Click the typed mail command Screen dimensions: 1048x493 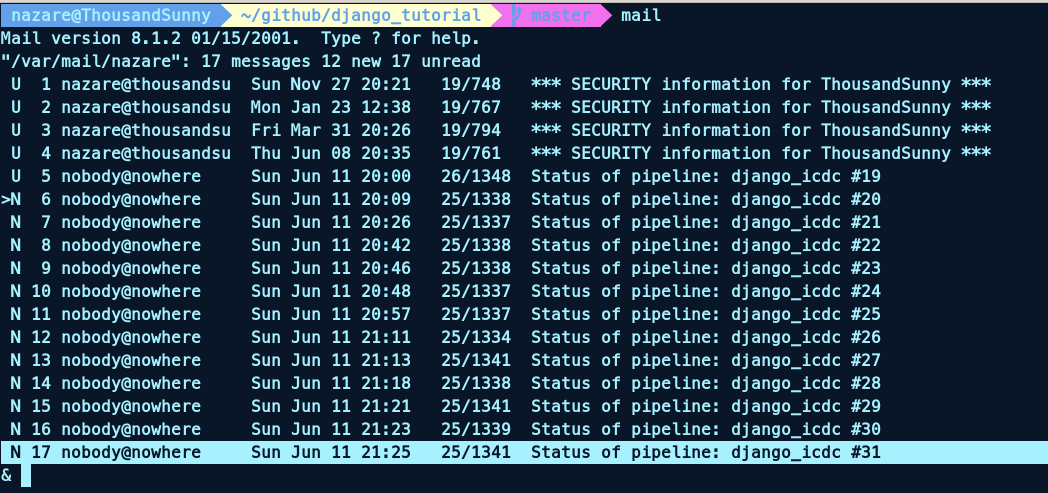tap(640, 16)
